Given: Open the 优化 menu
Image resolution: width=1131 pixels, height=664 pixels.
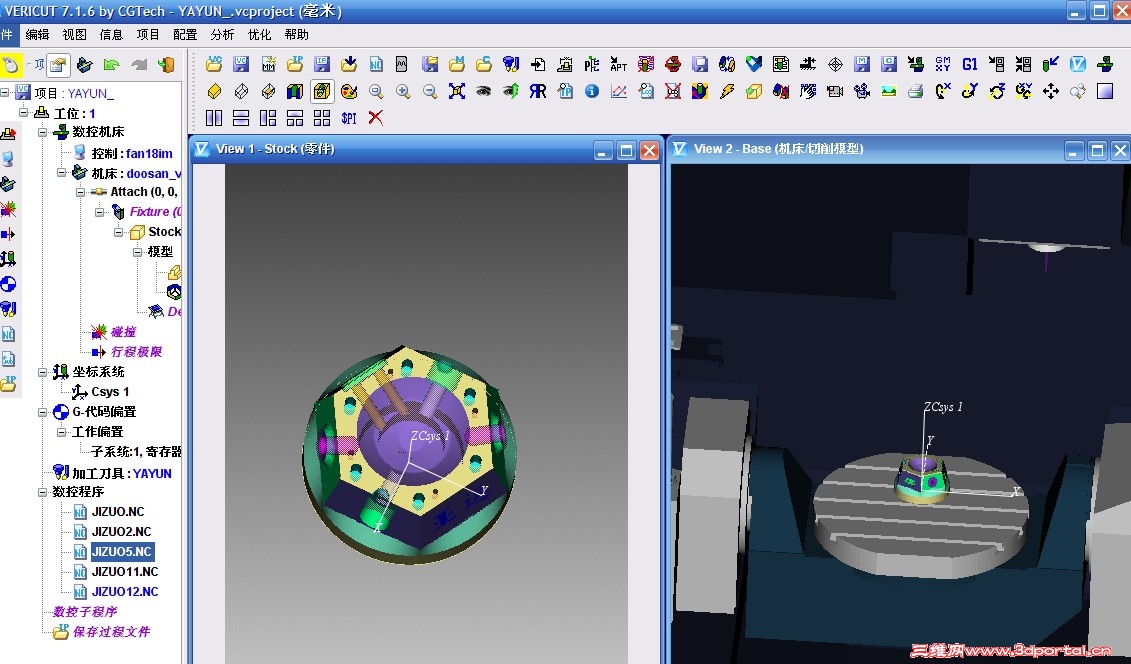Looking at the screenshot, I should pos(259,35).
